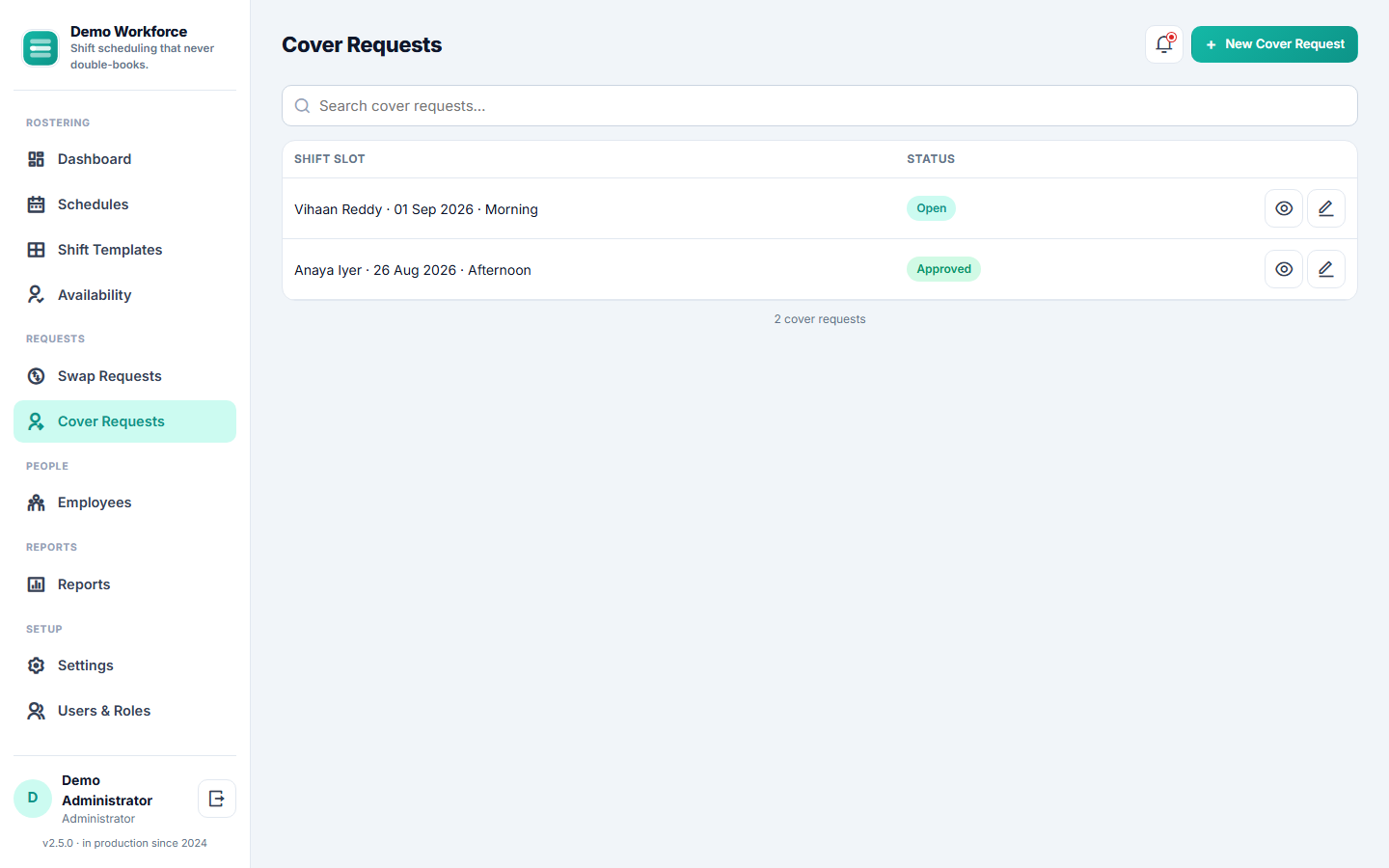Screen dimensions: 1389x868
Task: Click the row text Vihaan Reddy · 01 Sep 2026 · Morning
Action: point(416,209)
